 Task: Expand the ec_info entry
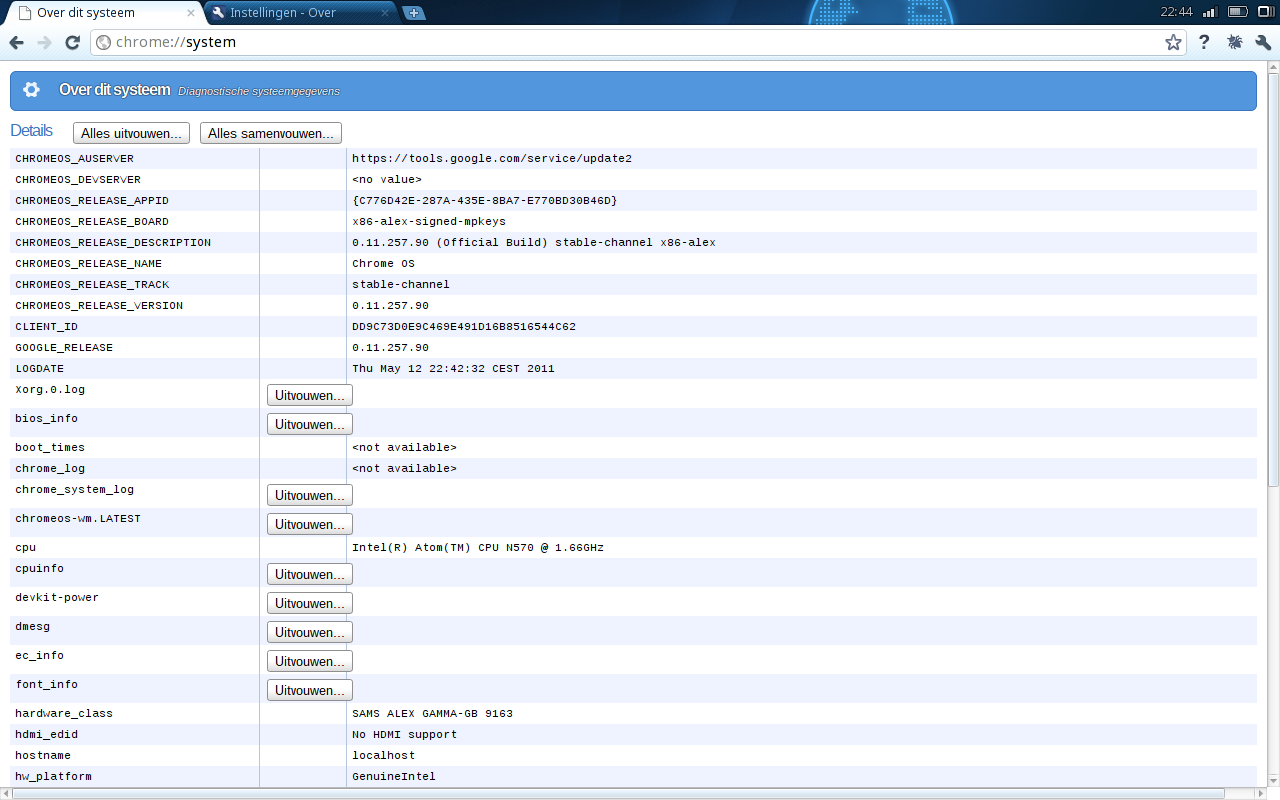point(310,661)
